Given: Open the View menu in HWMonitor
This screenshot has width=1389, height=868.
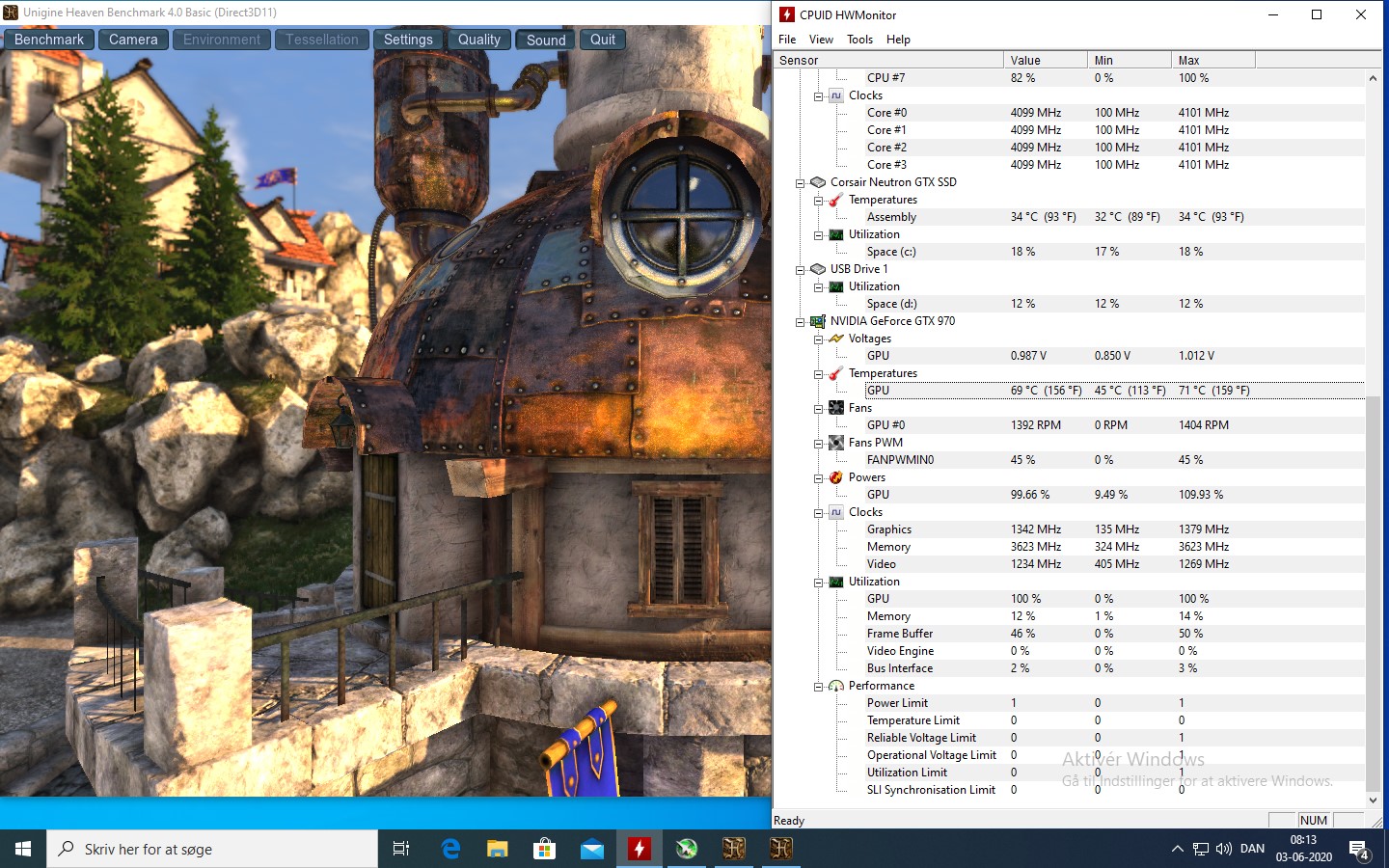Looking at the screenshot, I should tap(821, 40).
